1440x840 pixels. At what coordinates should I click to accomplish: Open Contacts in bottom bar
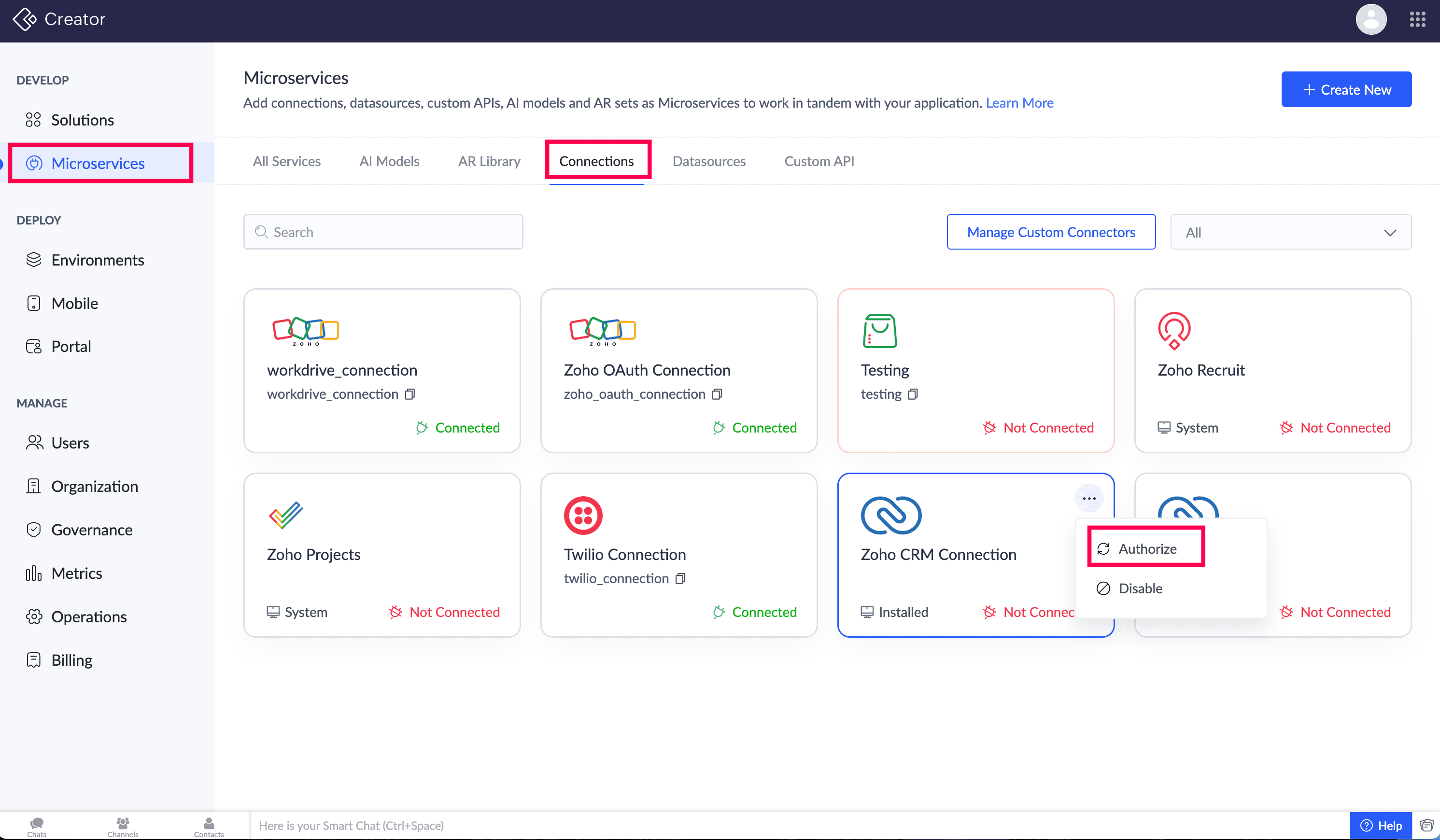tap(209, 826)
